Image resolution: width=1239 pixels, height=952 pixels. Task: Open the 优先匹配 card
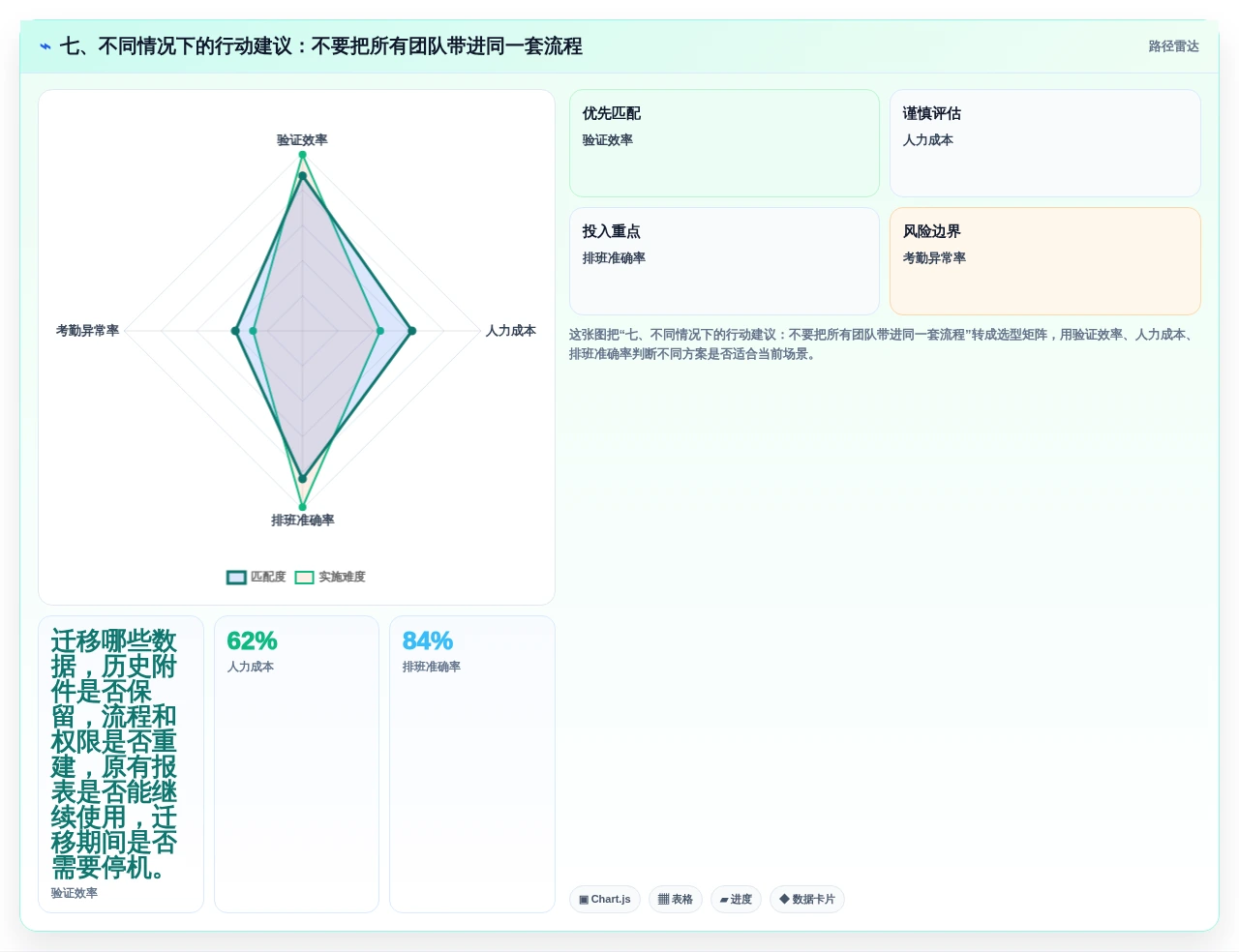[x=724, y=143]
